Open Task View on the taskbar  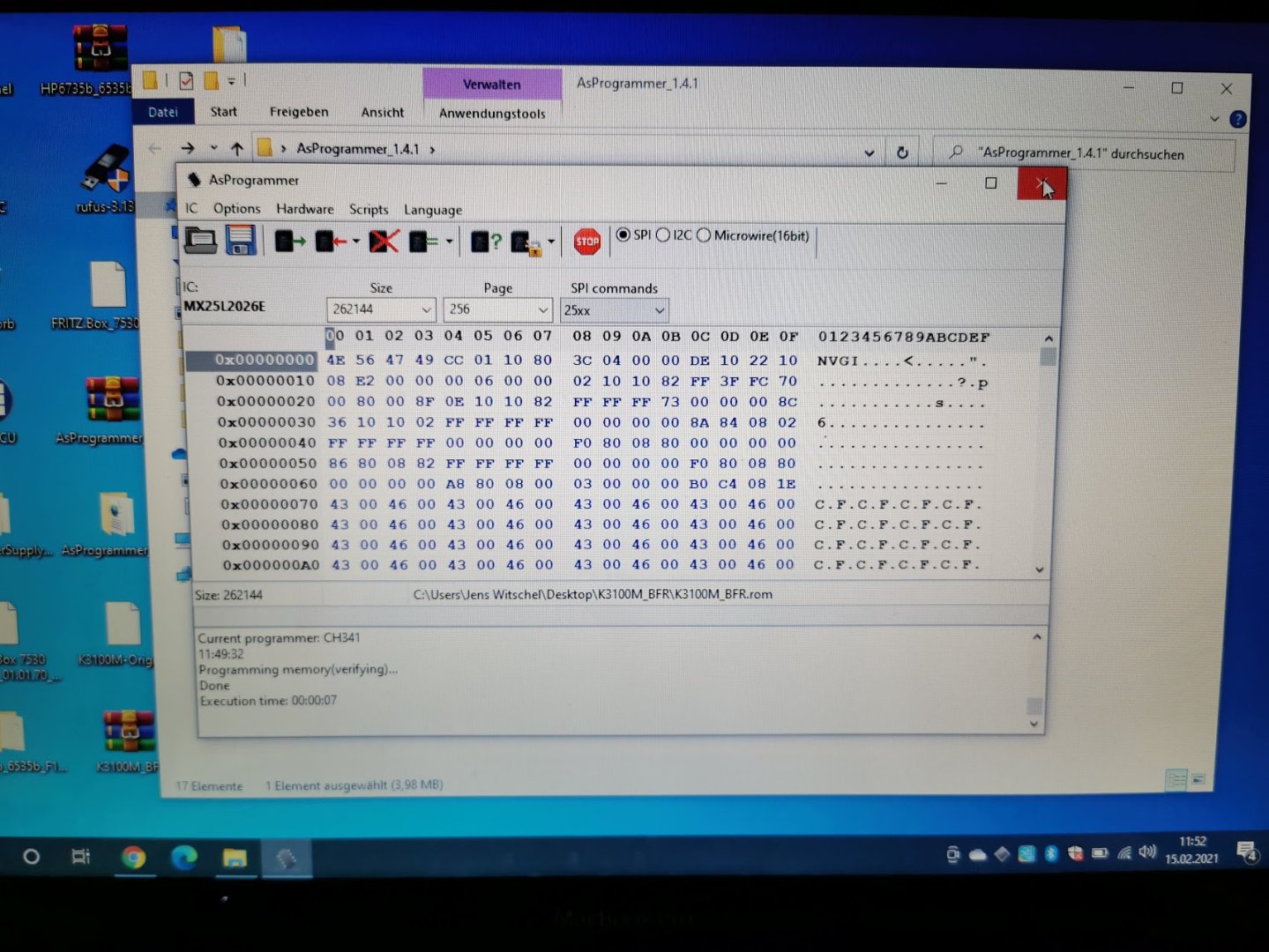click(80, 856)
